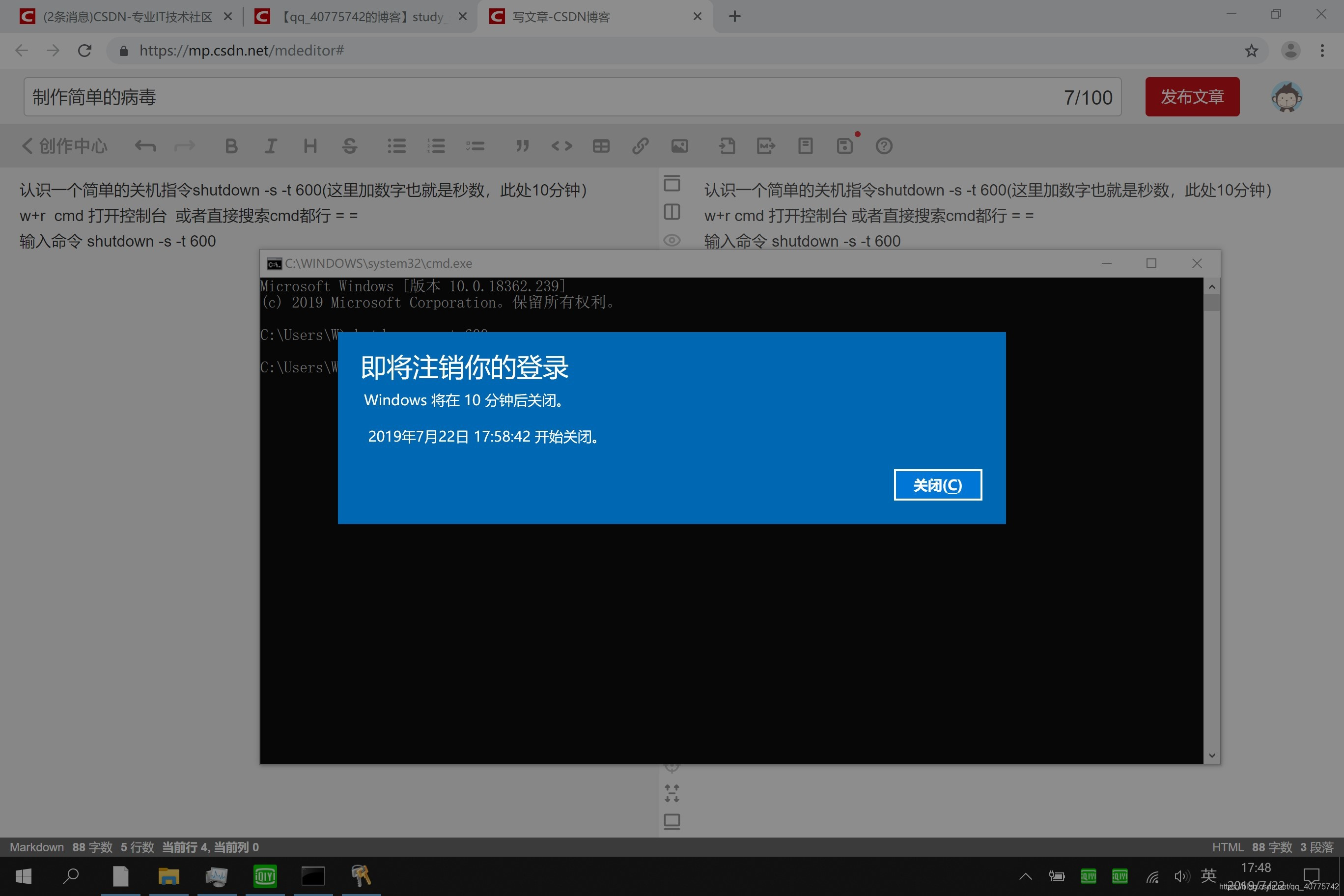Apply bold formatting
The height and width of the screenshot is (896, 1344).
231,146
